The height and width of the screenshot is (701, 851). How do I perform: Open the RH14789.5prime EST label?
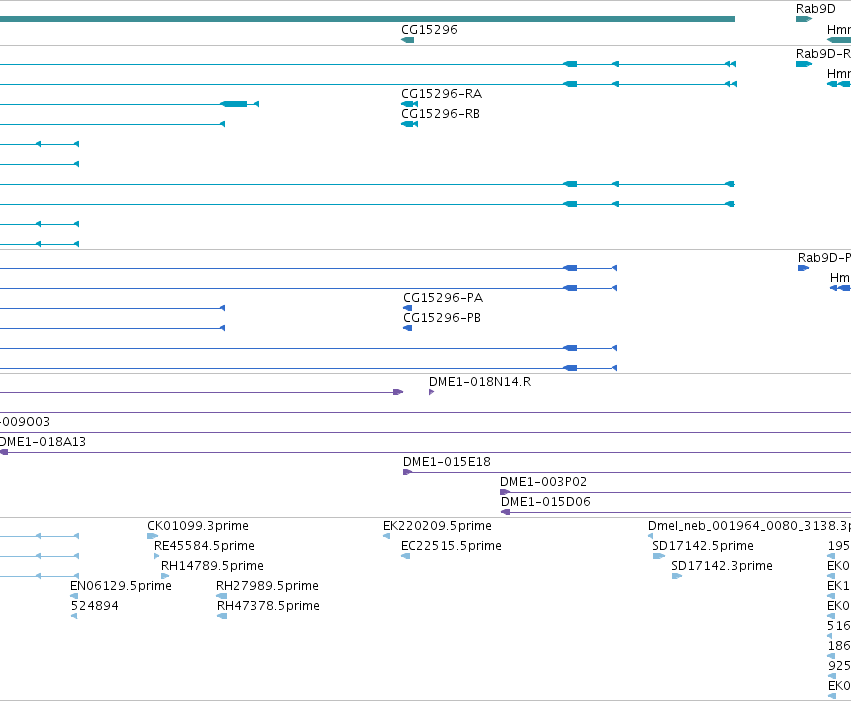pos(212,566)
